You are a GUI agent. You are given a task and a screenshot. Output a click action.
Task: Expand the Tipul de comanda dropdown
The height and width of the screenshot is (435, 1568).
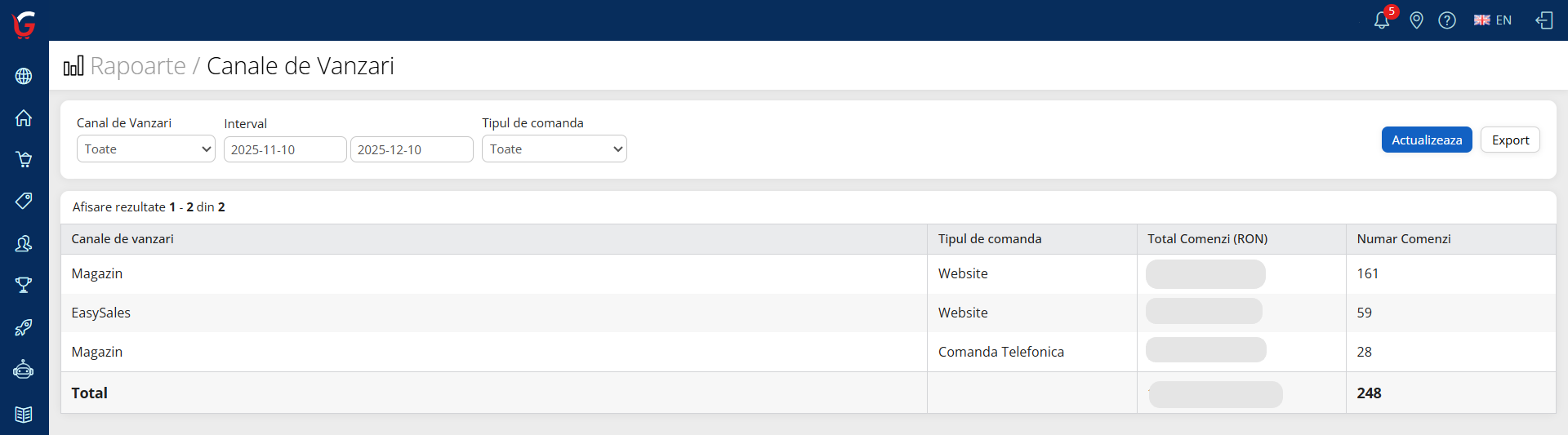pyautogui.click(x=555, y=149)
